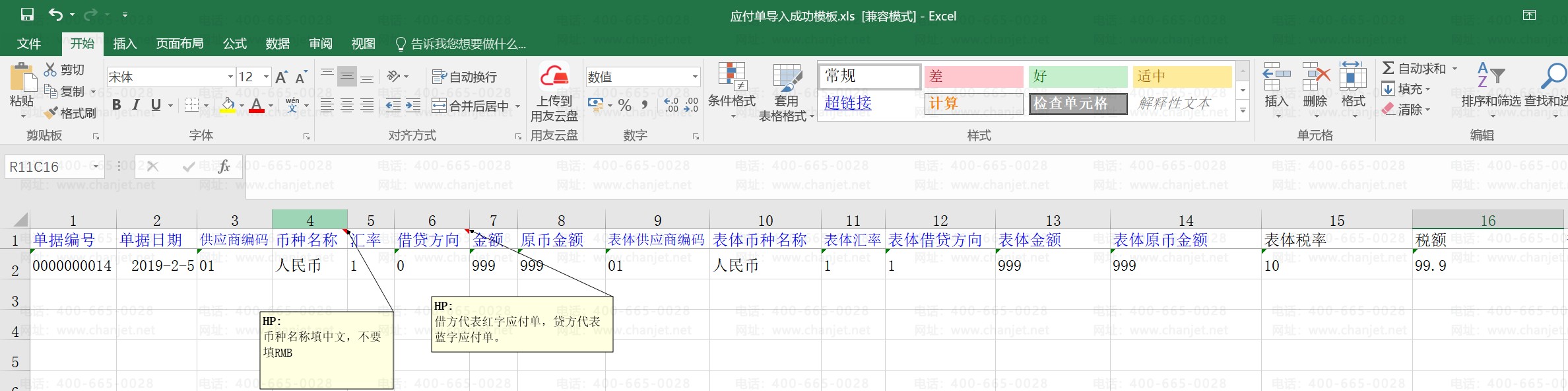Toggle wrap text (自动换行)

point(465,77)
